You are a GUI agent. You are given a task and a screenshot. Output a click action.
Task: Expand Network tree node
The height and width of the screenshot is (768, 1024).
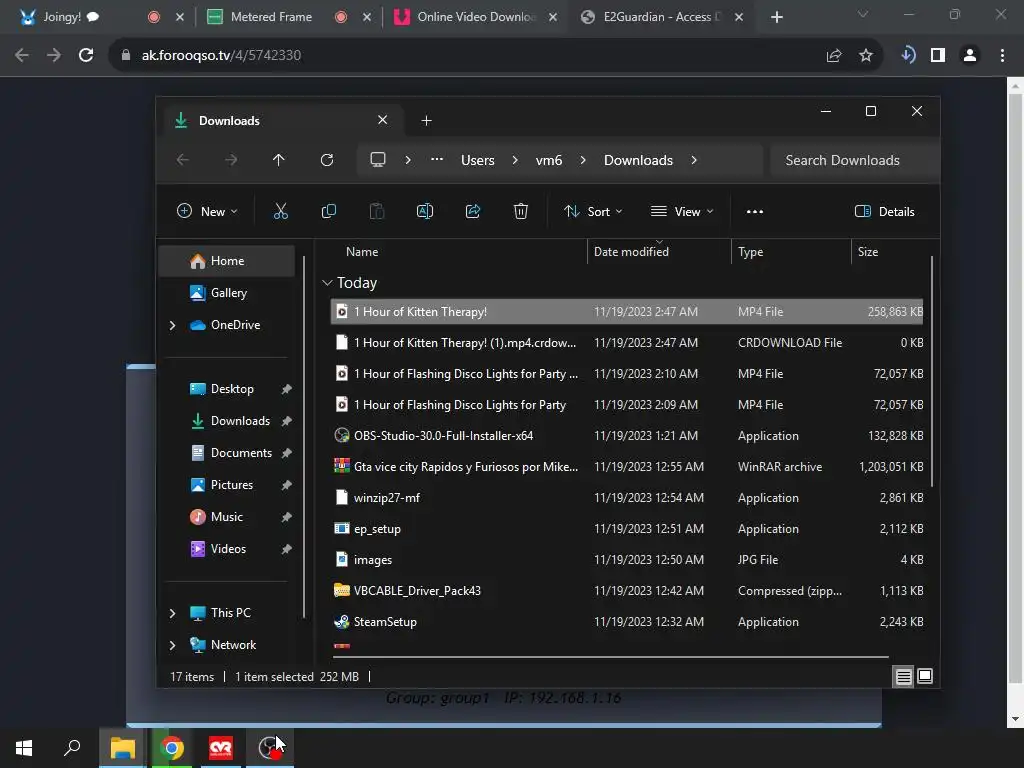pyautogui.click(x=172, y=645)
